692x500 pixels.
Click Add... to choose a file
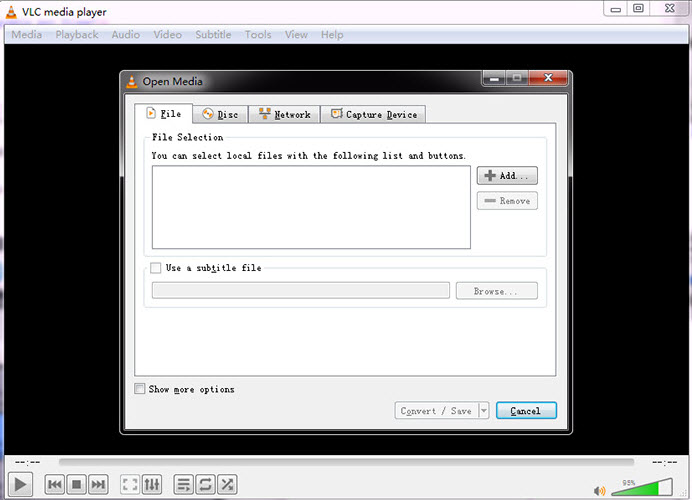(x=507, y=176)
